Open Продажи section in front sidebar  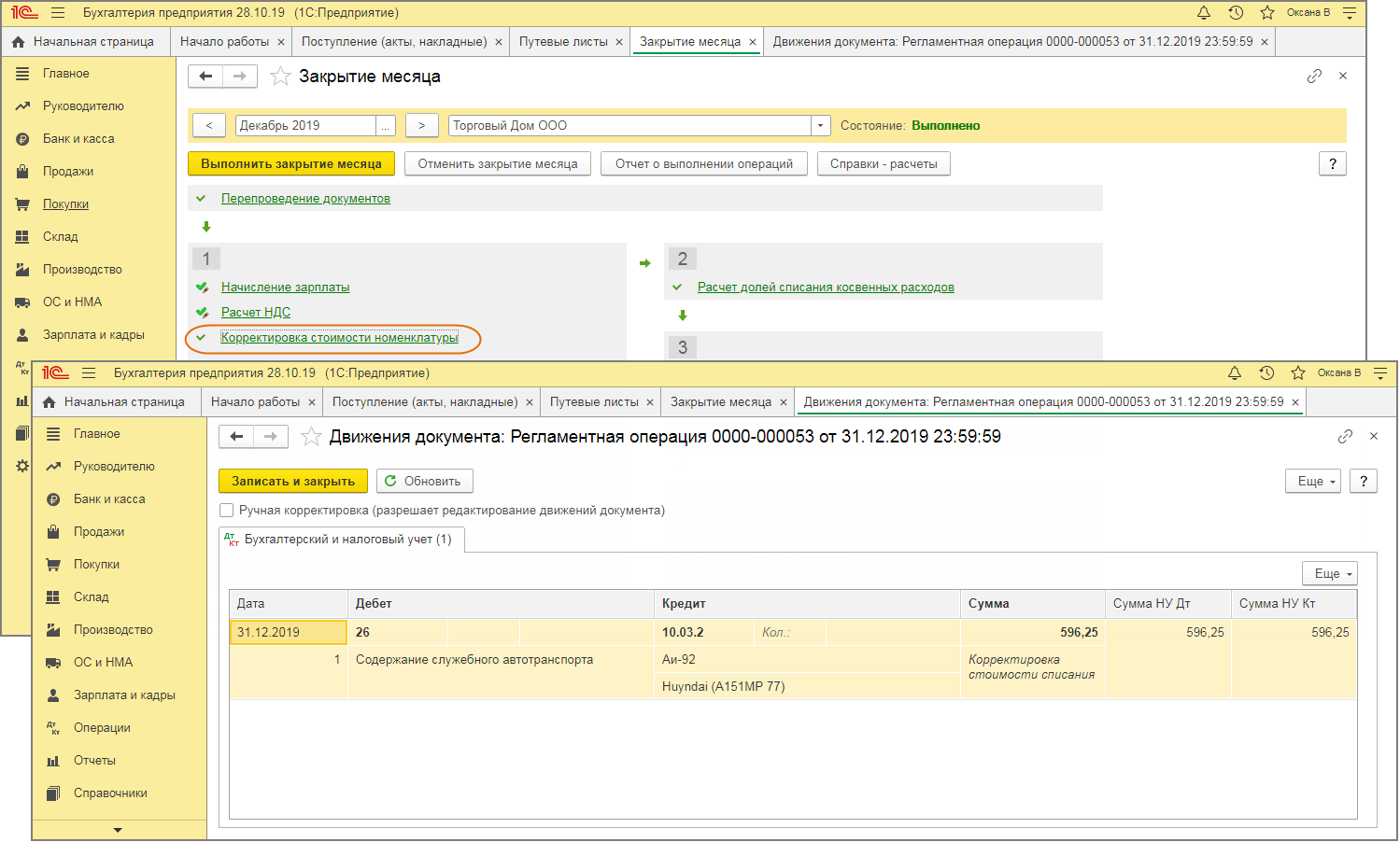[x=99, y=532]
